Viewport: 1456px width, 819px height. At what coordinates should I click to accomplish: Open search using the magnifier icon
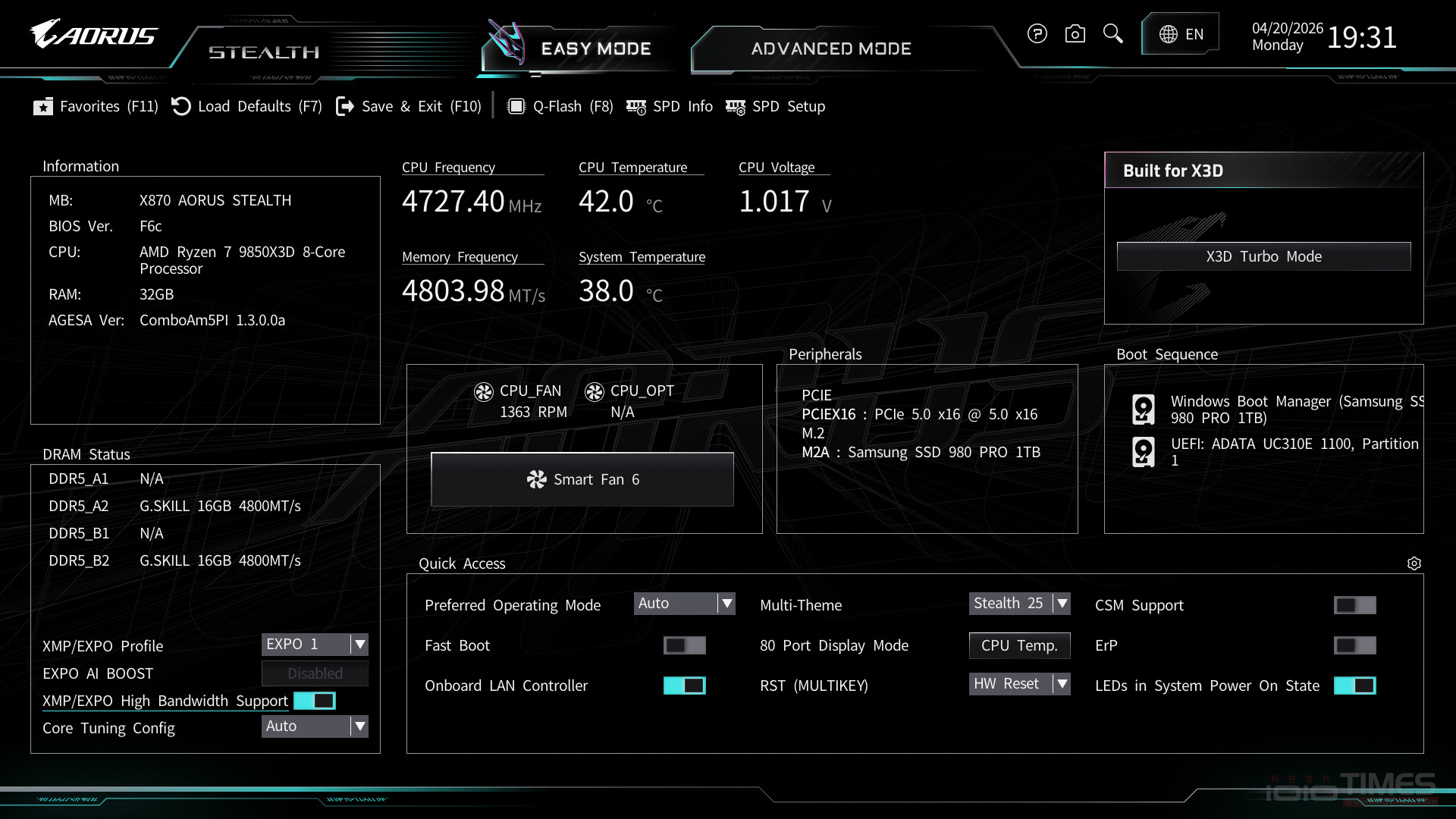point(1112,34)
